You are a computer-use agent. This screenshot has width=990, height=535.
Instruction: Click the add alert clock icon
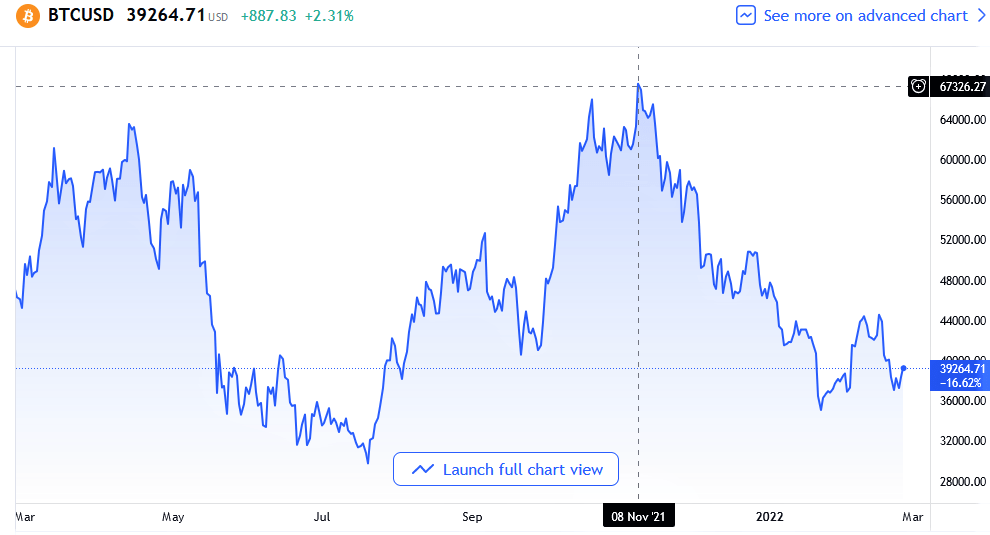(x=918, y=87)
